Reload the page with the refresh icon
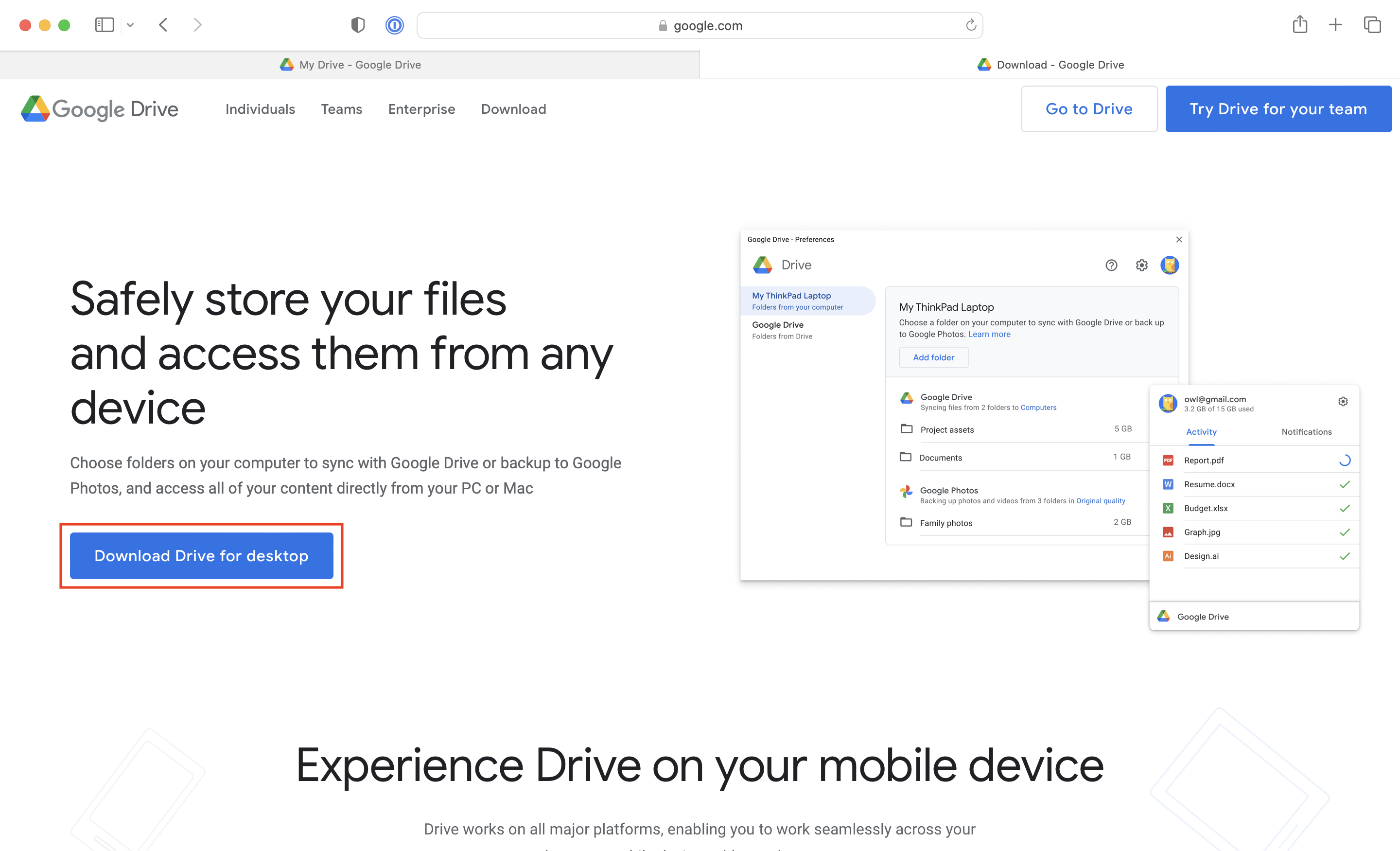Screen dimensions: 1400x851 (970, 25)
